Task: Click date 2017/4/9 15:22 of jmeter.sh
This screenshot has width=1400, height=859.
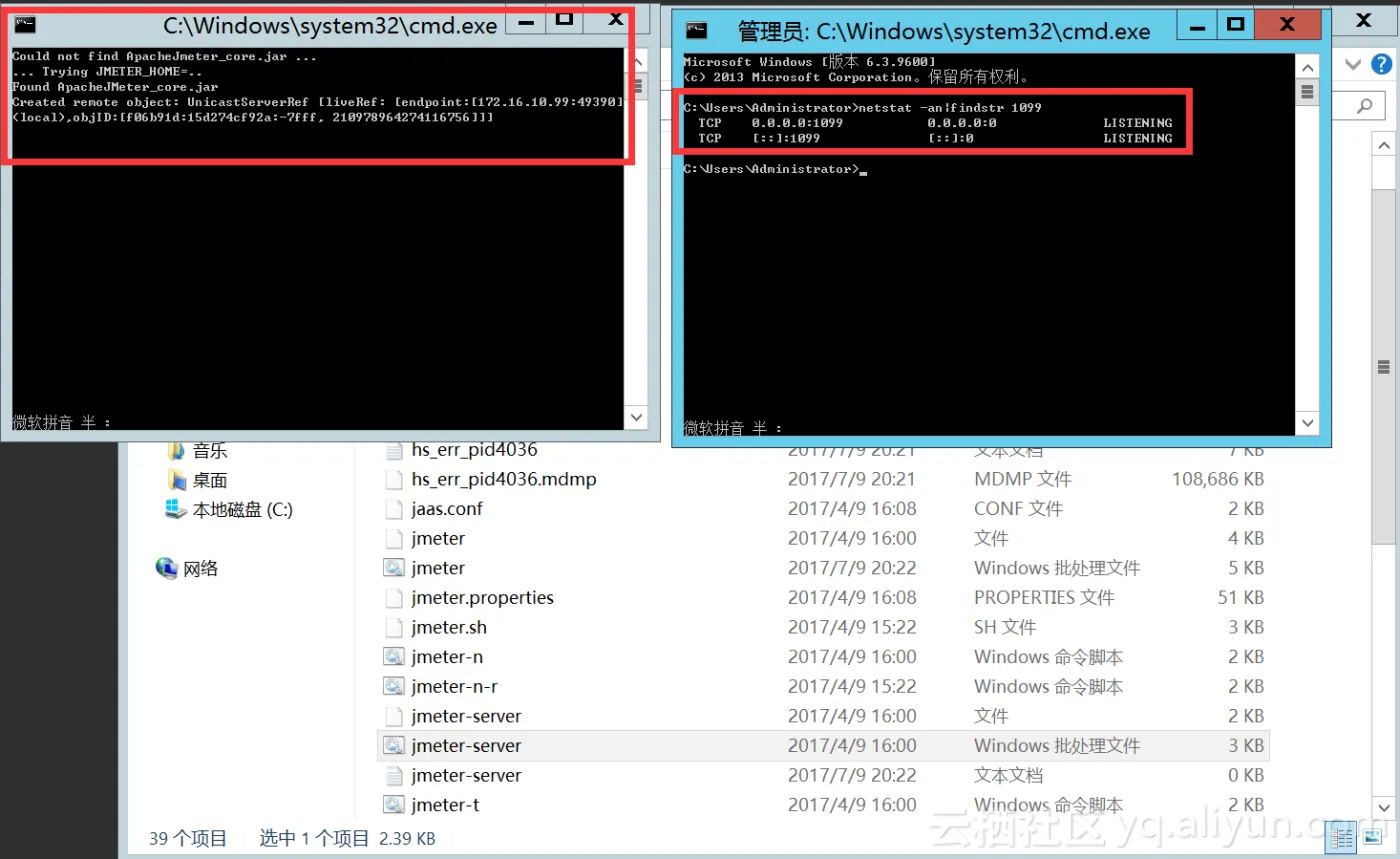Action: [852, 628]
